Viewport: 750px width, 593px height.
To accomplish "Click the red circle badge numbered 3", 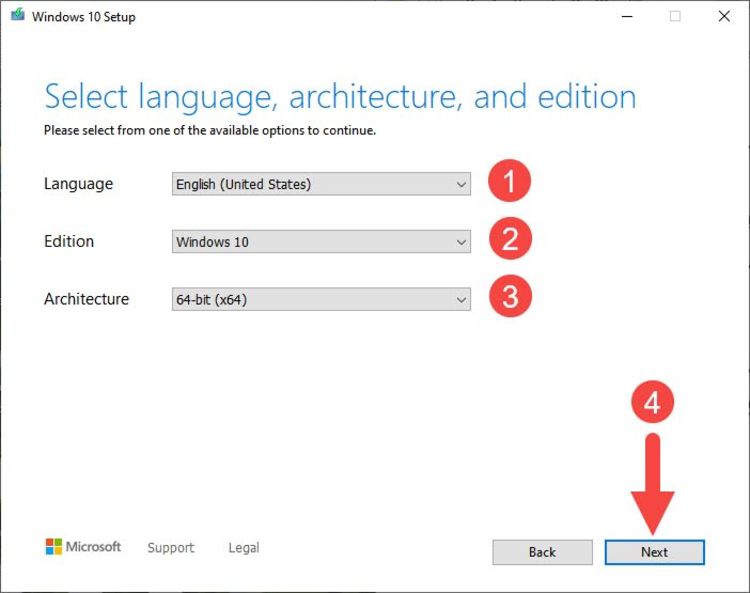I will pos(509,298).
